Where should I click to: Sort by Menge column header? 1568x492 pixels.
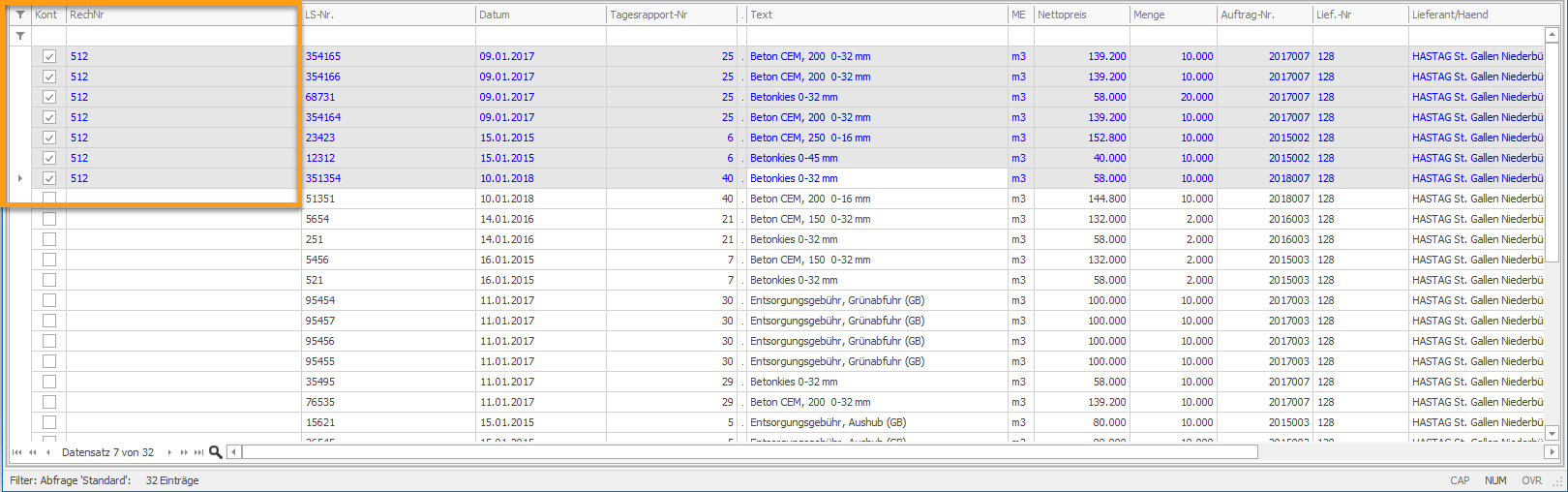pyautogui.click(x=1173, y=15)
